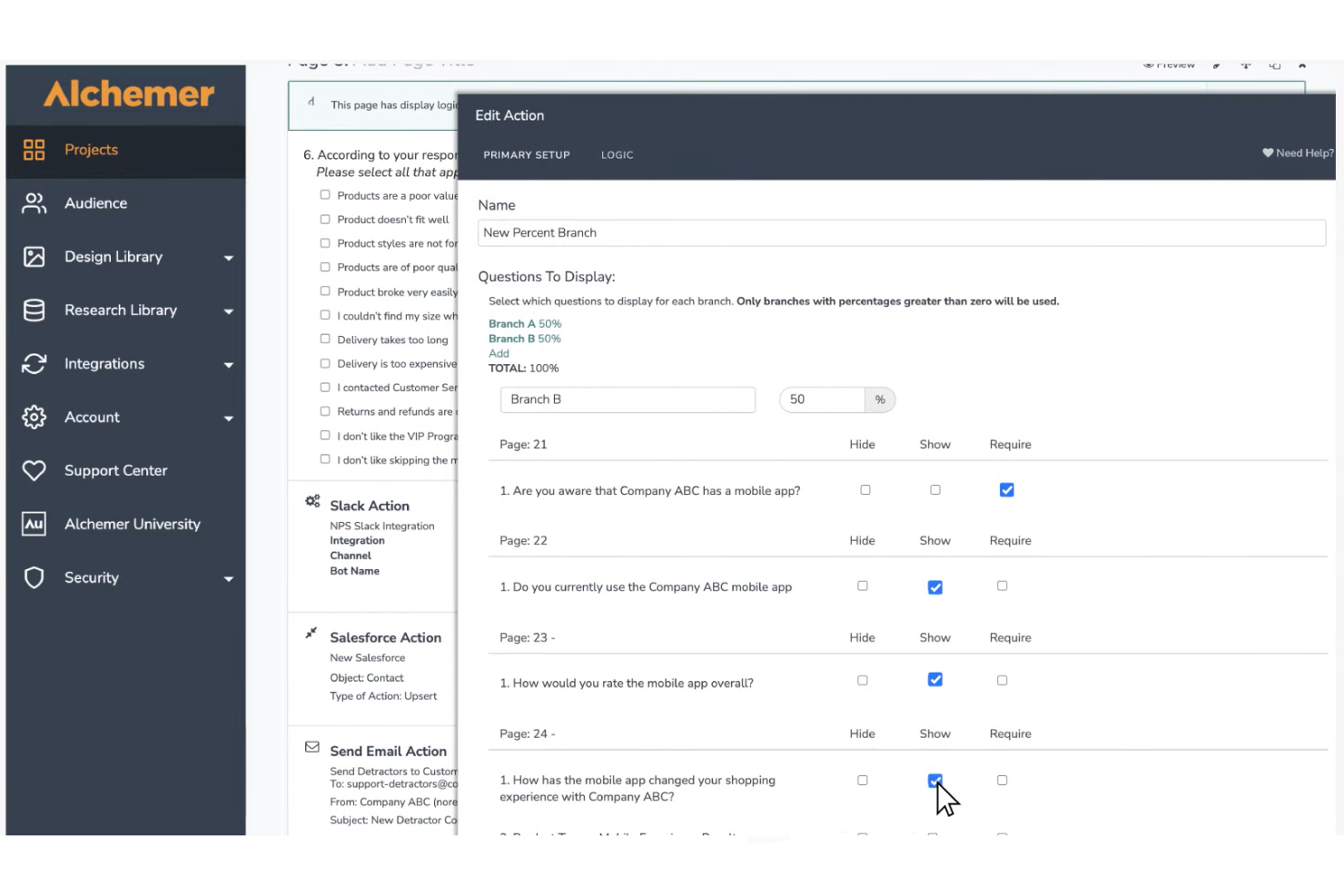Open the PRIMARY SETUP tab
1344x896 pixels.
[527, 154]
